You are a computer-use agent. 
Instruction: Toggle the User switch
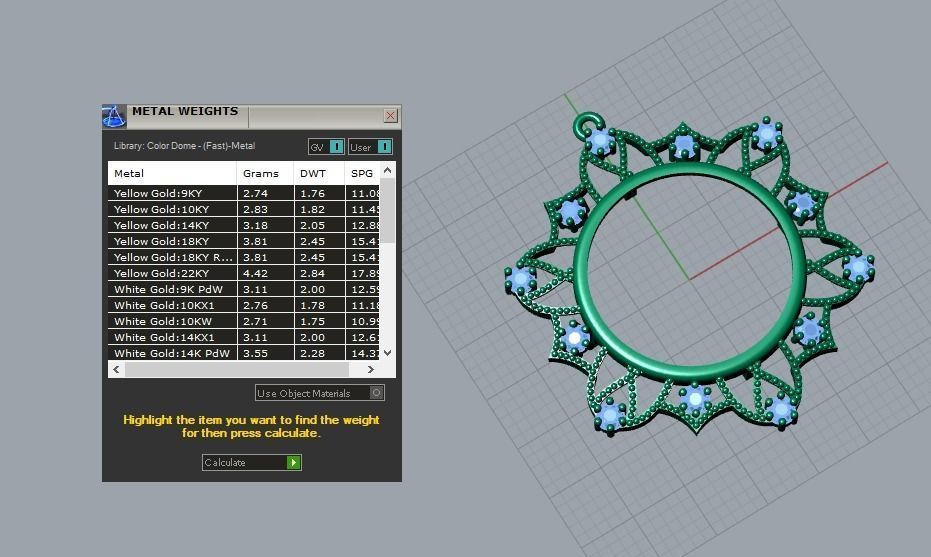click(370, 147)
